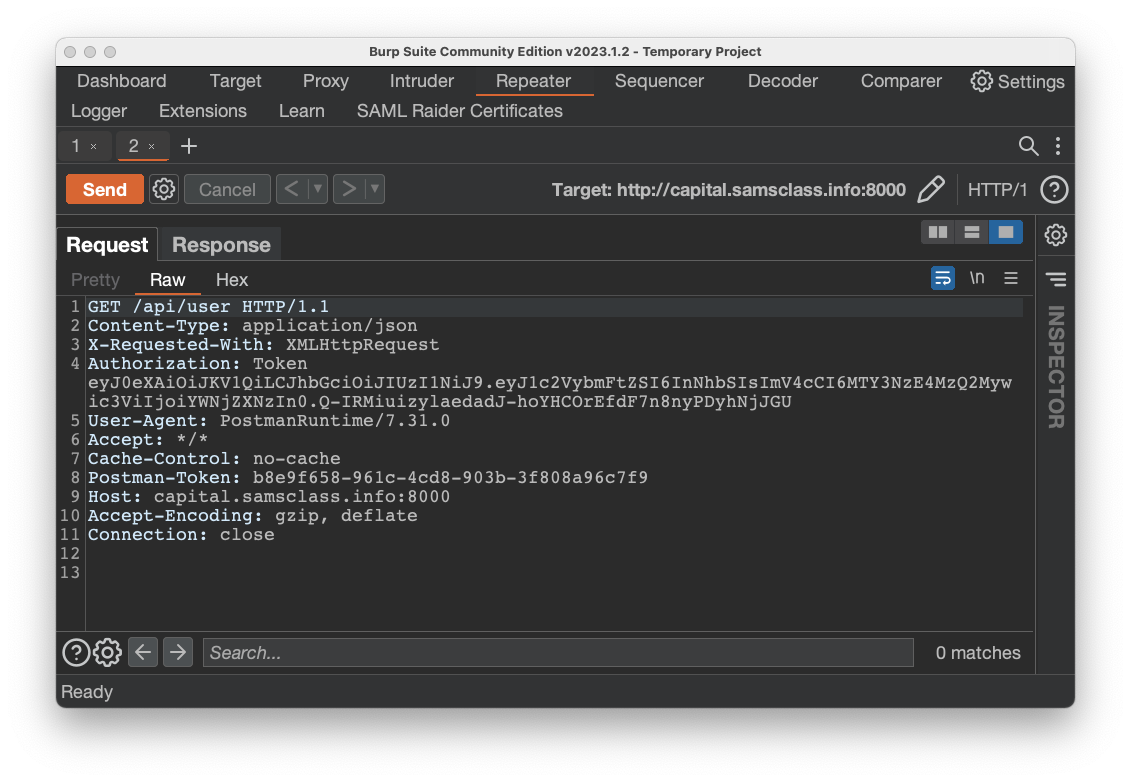This screenshot has width=1131, height=782.
Task: Open the Logger tab
Action: 99,111
